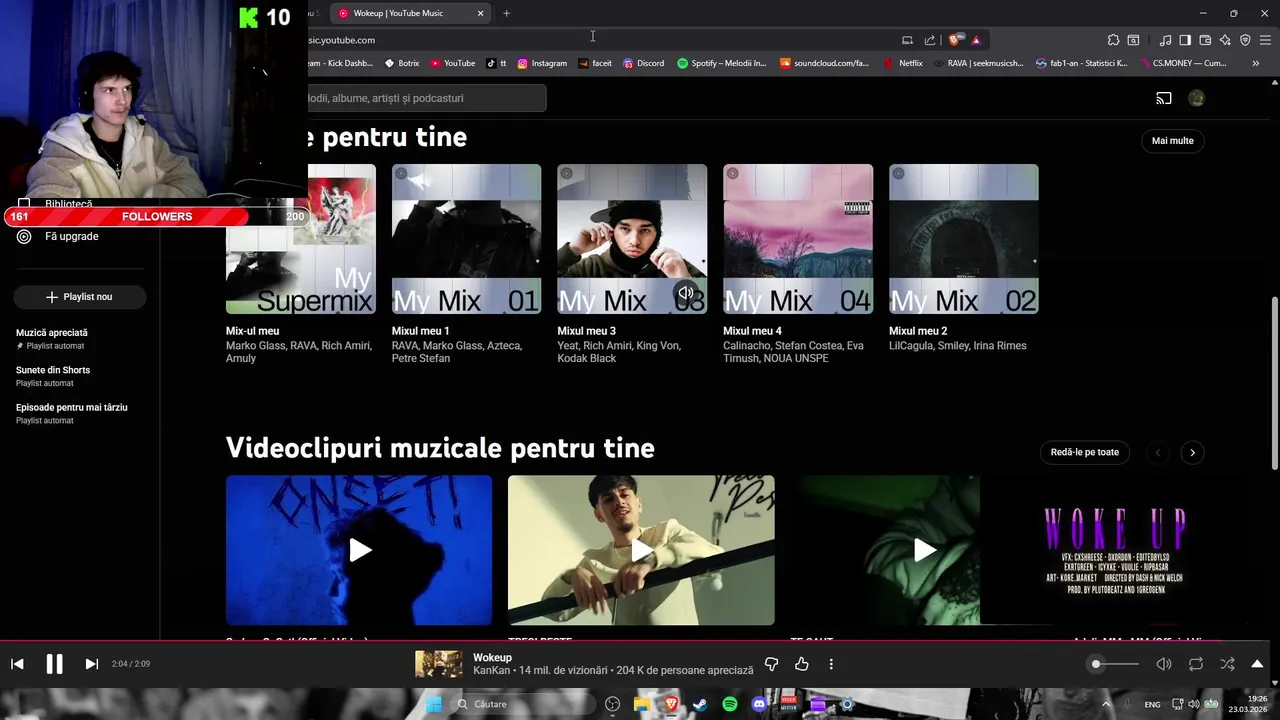Open the YouTube bookmark

pyautogui.click(x=453, y=63)
